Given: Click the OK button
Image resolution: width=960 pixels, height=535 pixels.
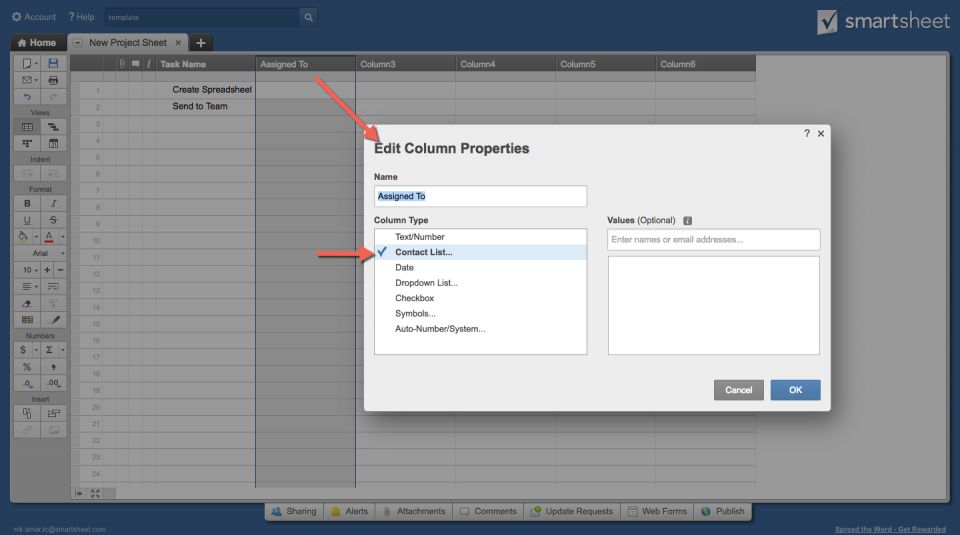Looking at the screenshot, I should [795, 390].
